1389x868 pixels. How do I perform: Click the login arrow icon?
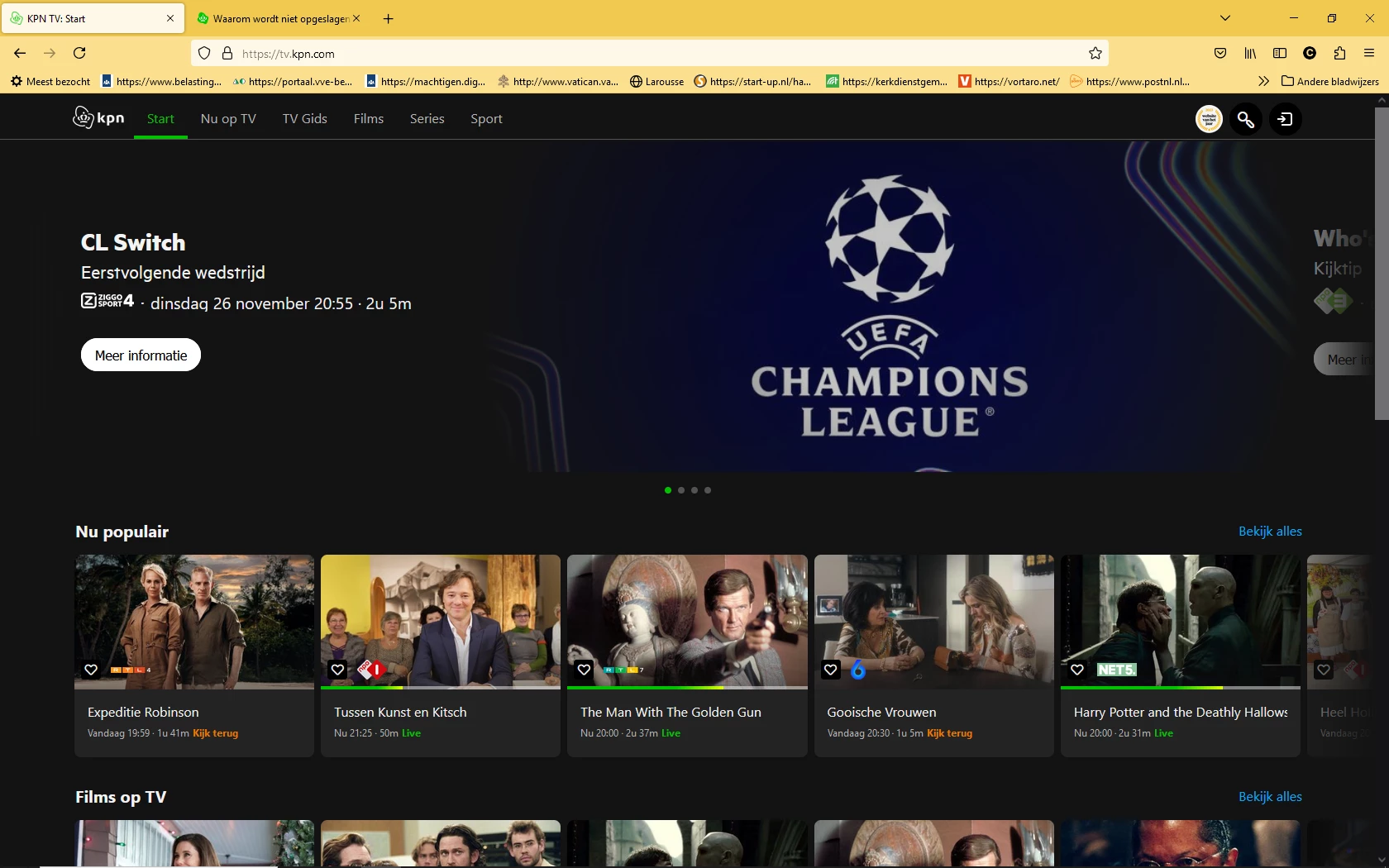(x=1286, y=119)
